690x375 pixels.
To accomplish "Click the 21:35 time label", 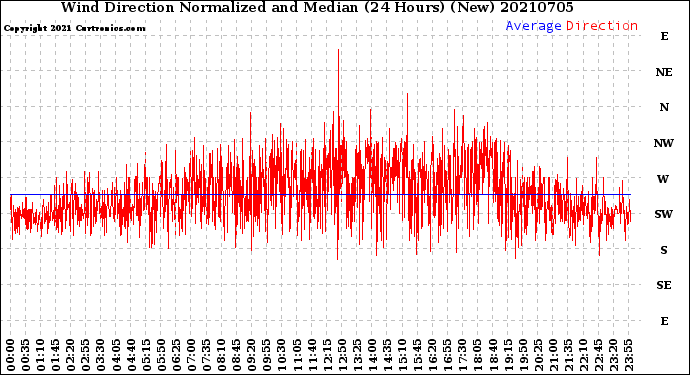I will click(x=568, y=355).
